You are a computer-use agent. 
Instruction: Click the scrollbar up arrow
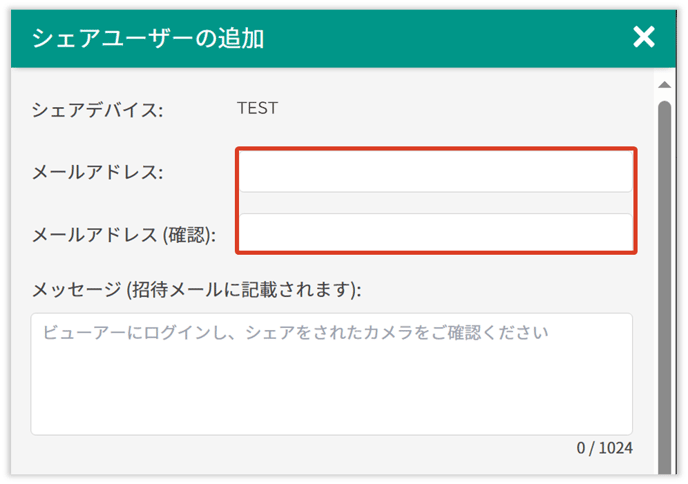pyautogui.click(x=663, y=84)
